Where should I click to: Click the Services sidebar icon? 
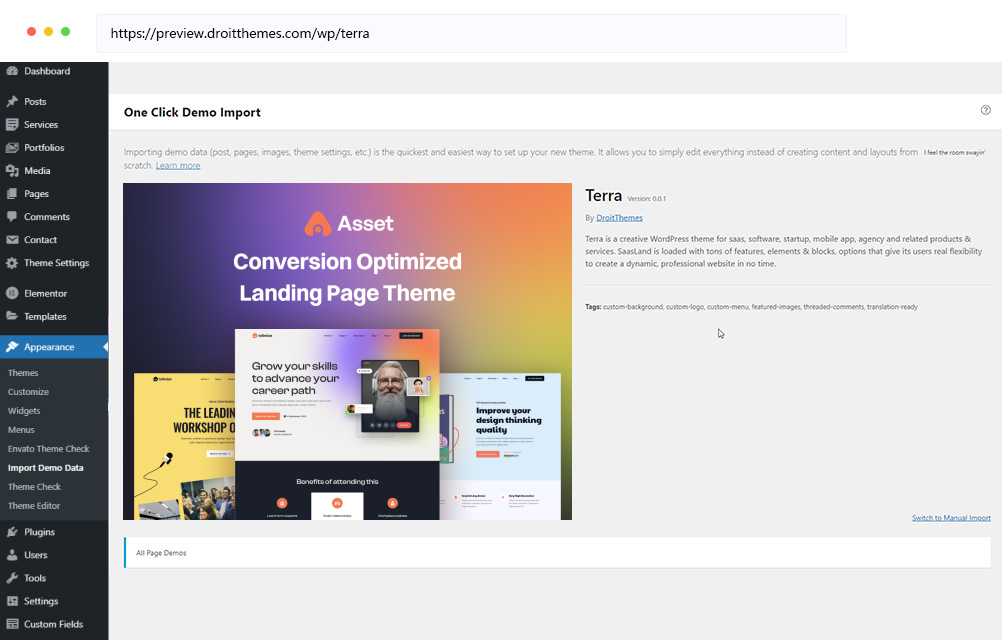(x=12, y=125)
